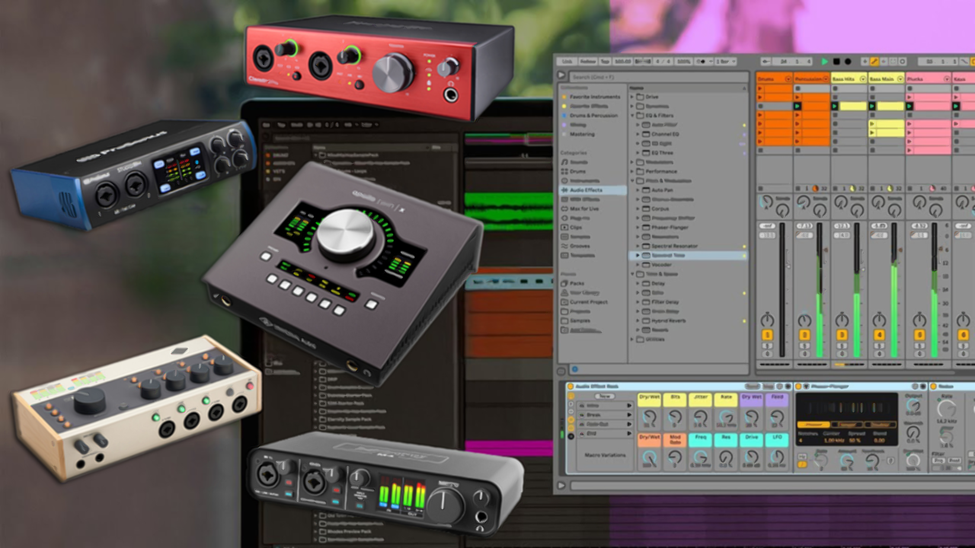Click the Drums category icon in browser

click(x=561, y=171)
